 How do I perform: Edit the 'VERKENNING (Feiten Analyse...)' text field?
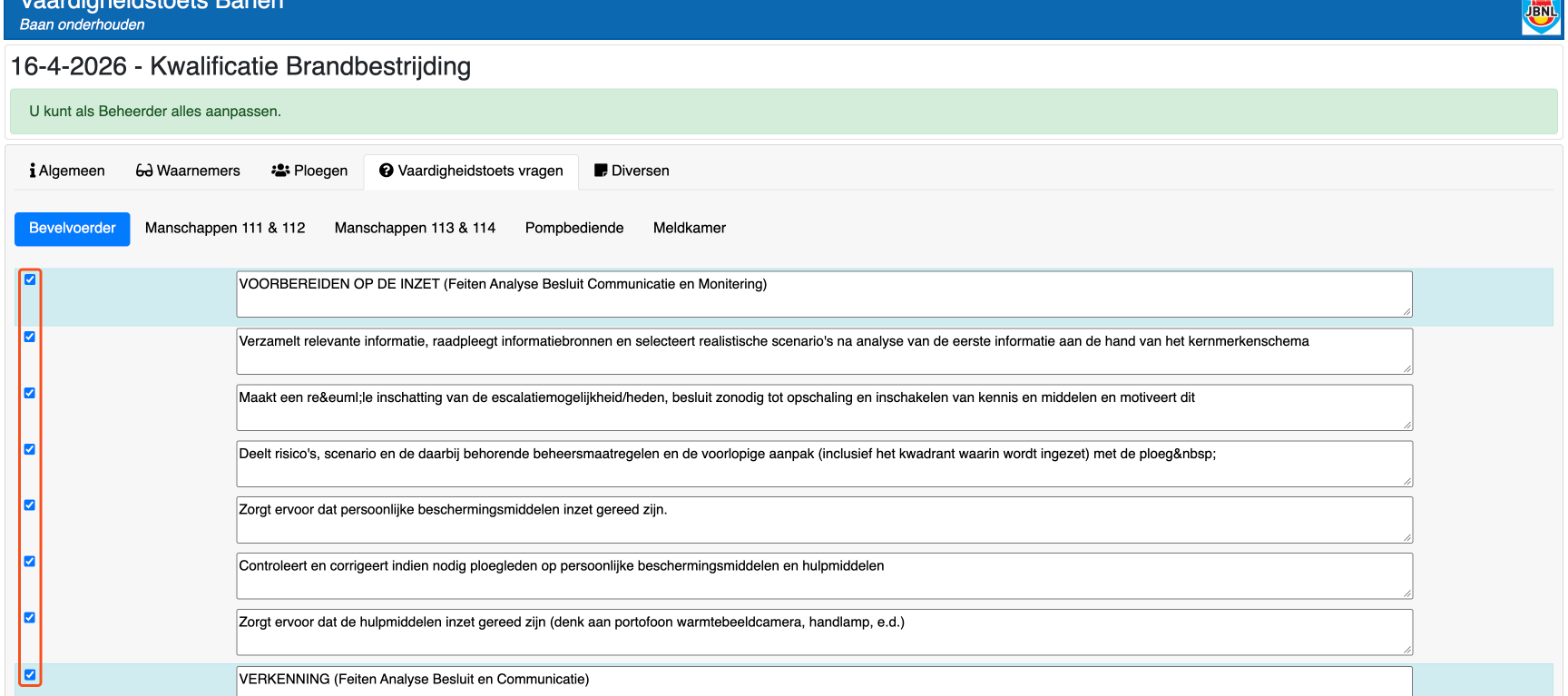point(824,681)
